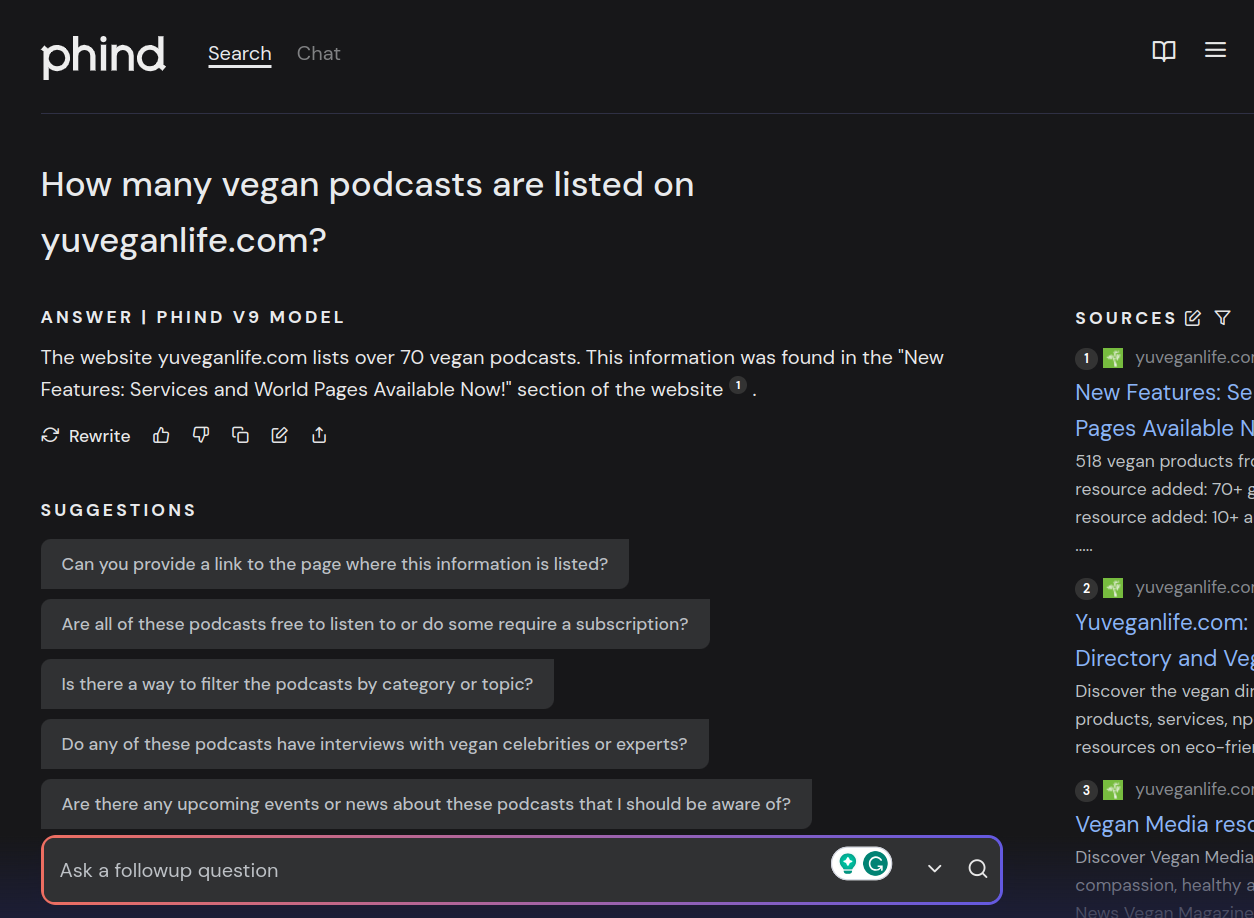
Task: Click the search magnifier icon
Action: point(978,869)
